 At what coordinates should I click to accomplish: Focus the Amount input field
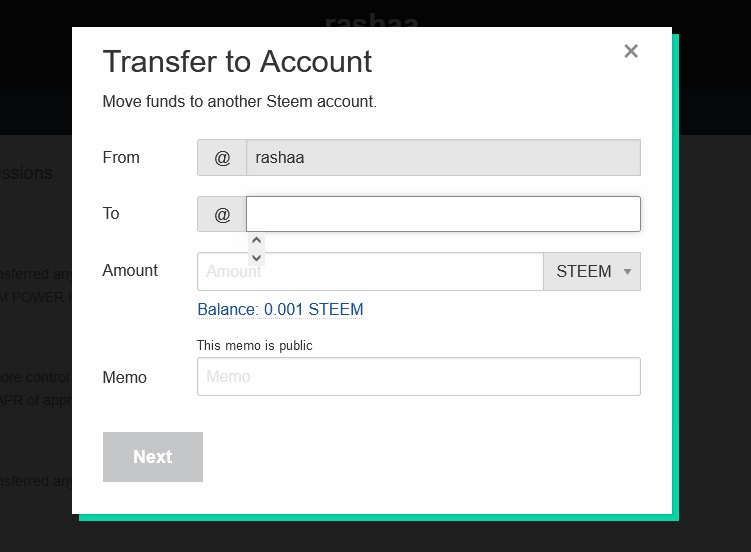tap(370, 271)
